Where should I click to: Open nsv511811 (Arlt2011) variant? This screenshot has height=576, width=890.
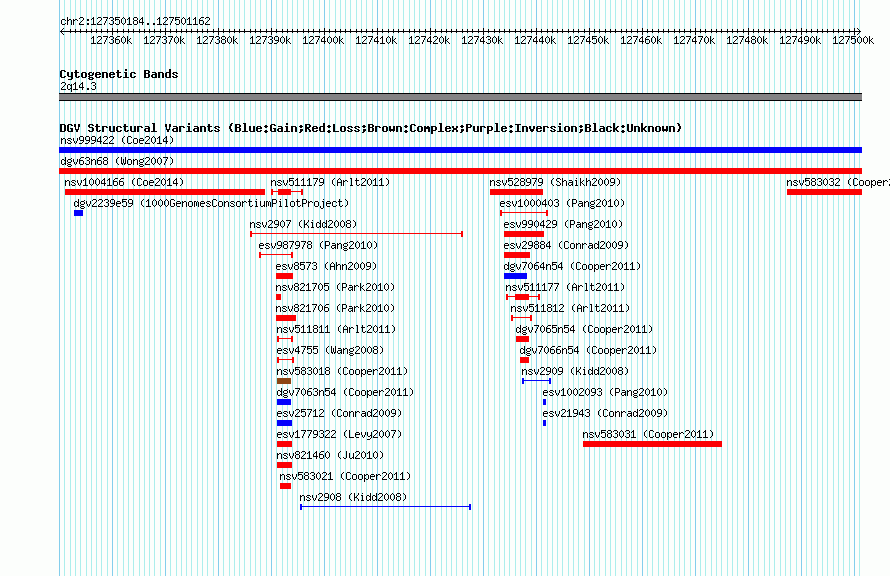(336, 329)
